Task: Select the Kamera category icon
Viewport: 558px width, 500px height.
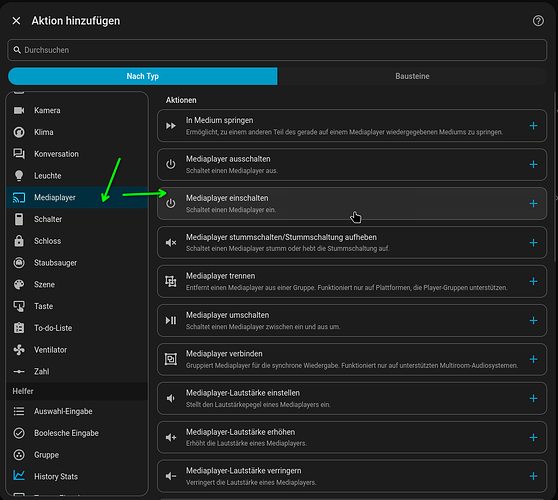Action: click(x=19, y=110)
